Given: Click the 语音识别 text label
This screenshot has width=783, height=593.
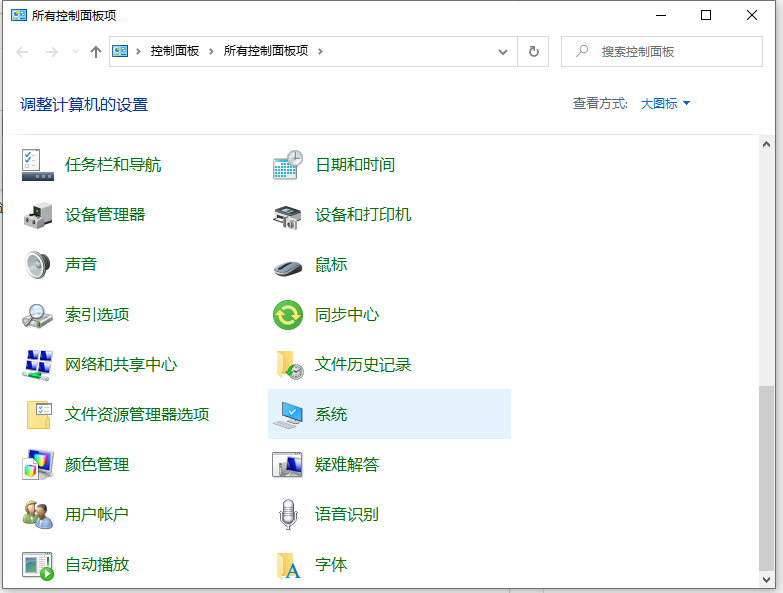Looking at the screenshot, I should click(x=347, y=514).
